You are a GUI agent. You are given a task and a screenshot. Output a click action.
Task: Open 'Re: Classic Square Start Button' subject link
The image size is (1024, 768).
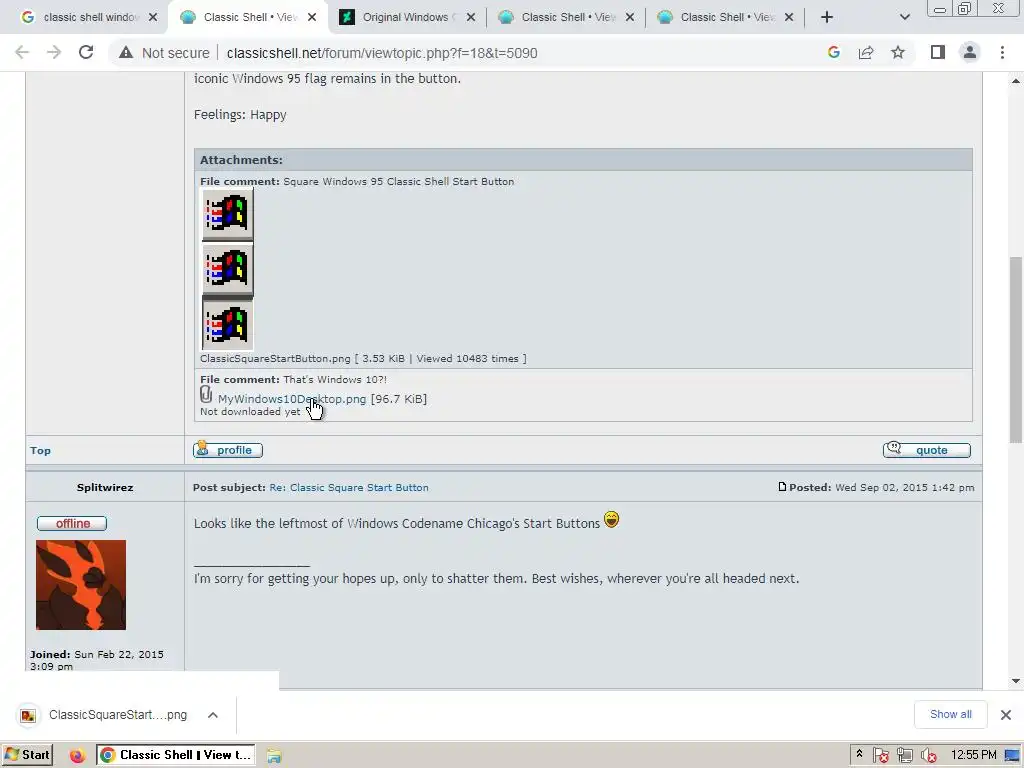pyautogui.click(x=349, y=487)
